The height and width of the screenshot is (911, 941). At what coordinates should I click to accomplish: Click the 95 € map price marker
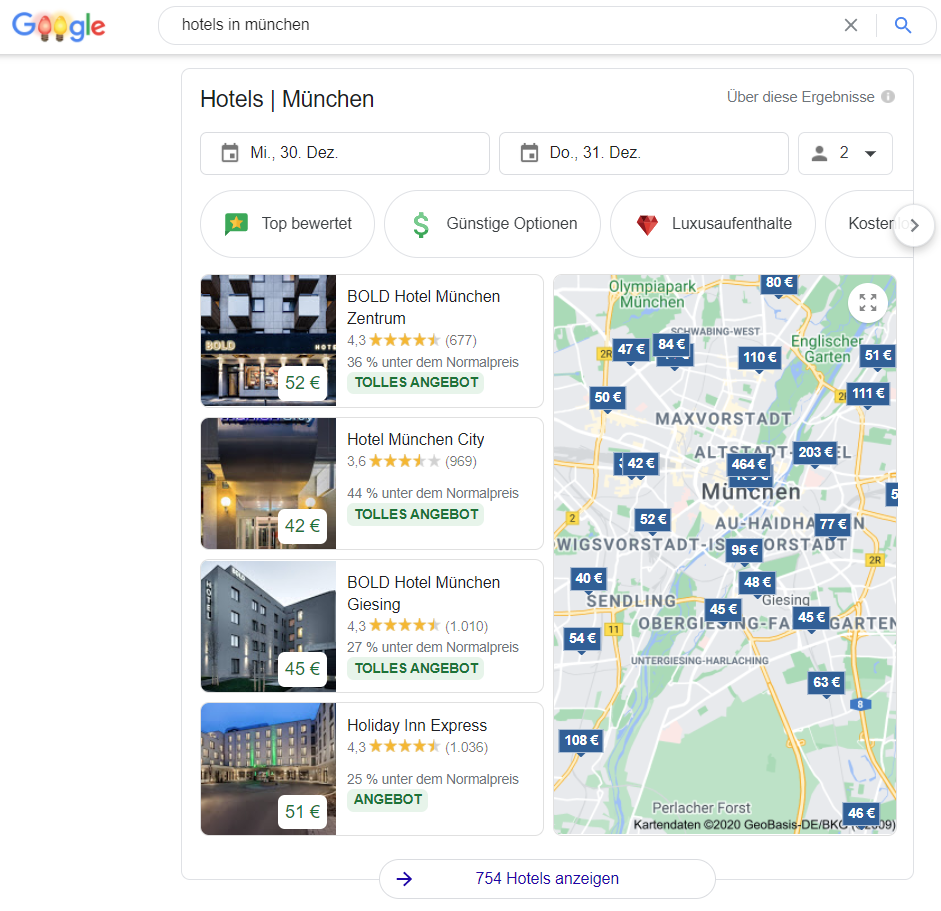tap(744, 550)
